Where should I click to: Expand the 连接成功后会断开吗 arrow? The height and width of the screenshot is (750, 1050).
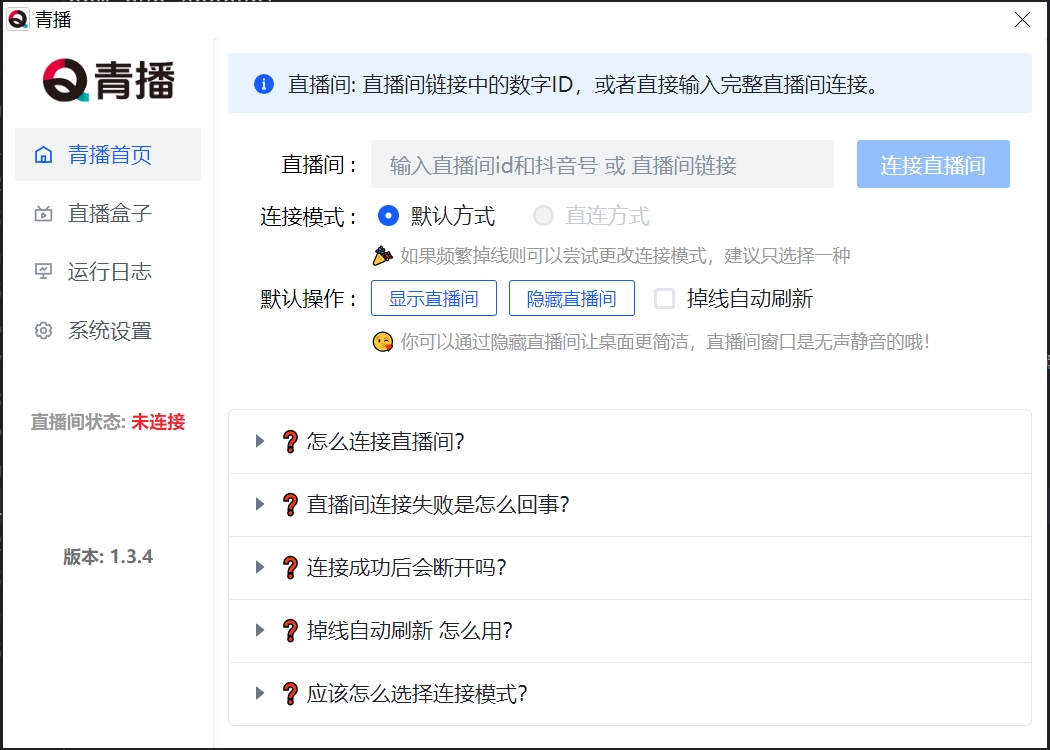[x=260, y=567]
